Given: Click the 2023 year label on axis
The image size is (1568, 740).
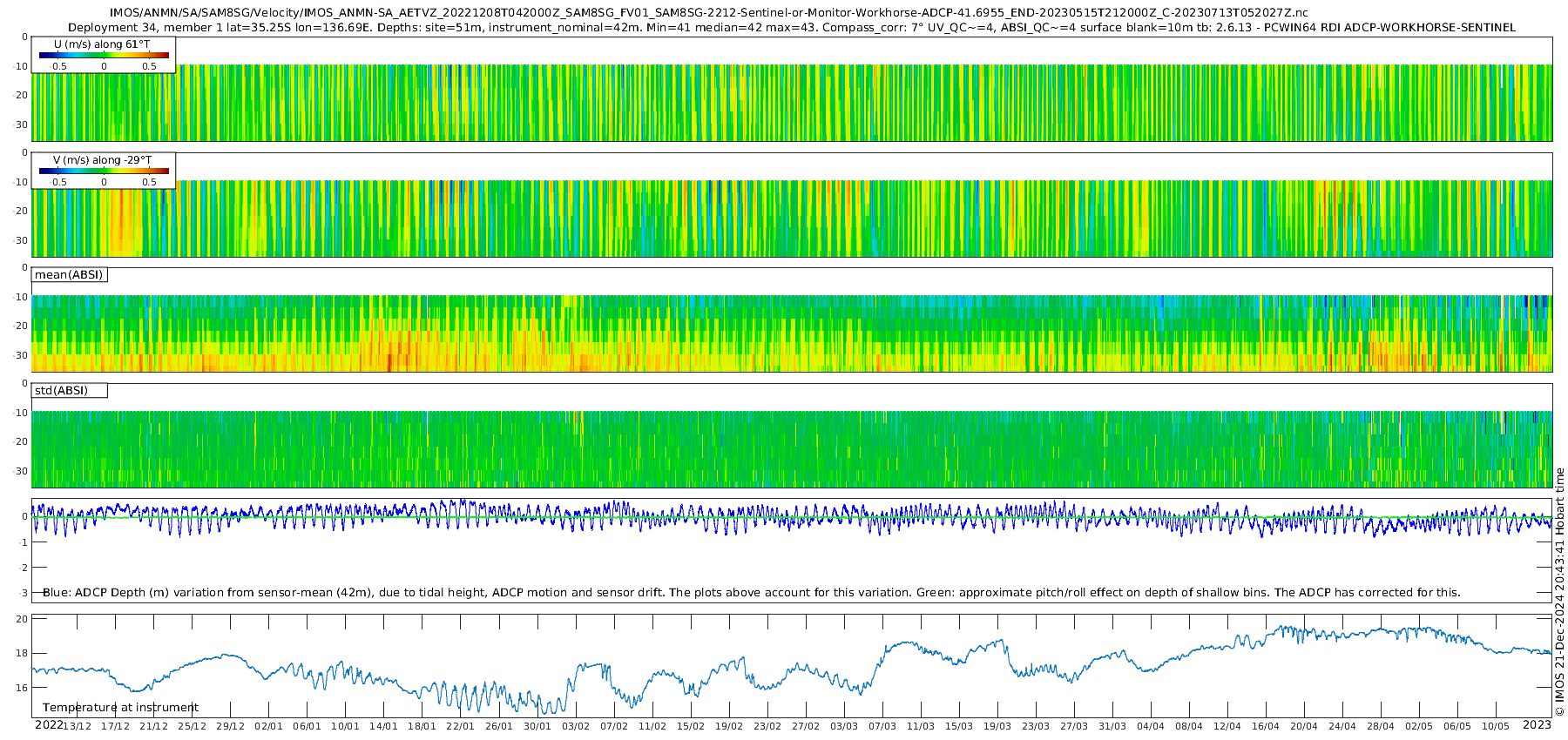Looking at the screenshot, I should (x=1537, y=725).
